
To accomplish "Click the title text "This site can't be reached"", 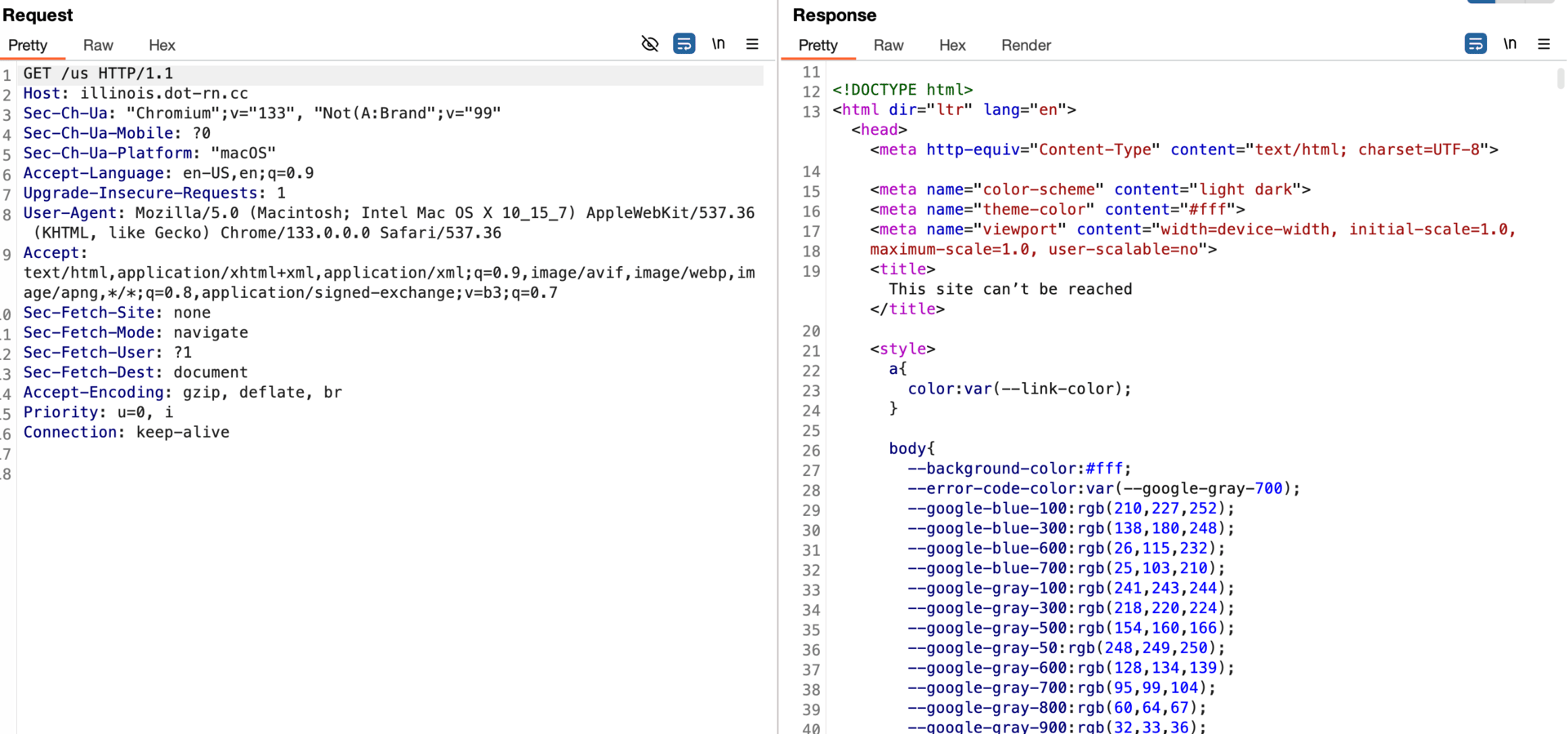I will coord(1010,289).
